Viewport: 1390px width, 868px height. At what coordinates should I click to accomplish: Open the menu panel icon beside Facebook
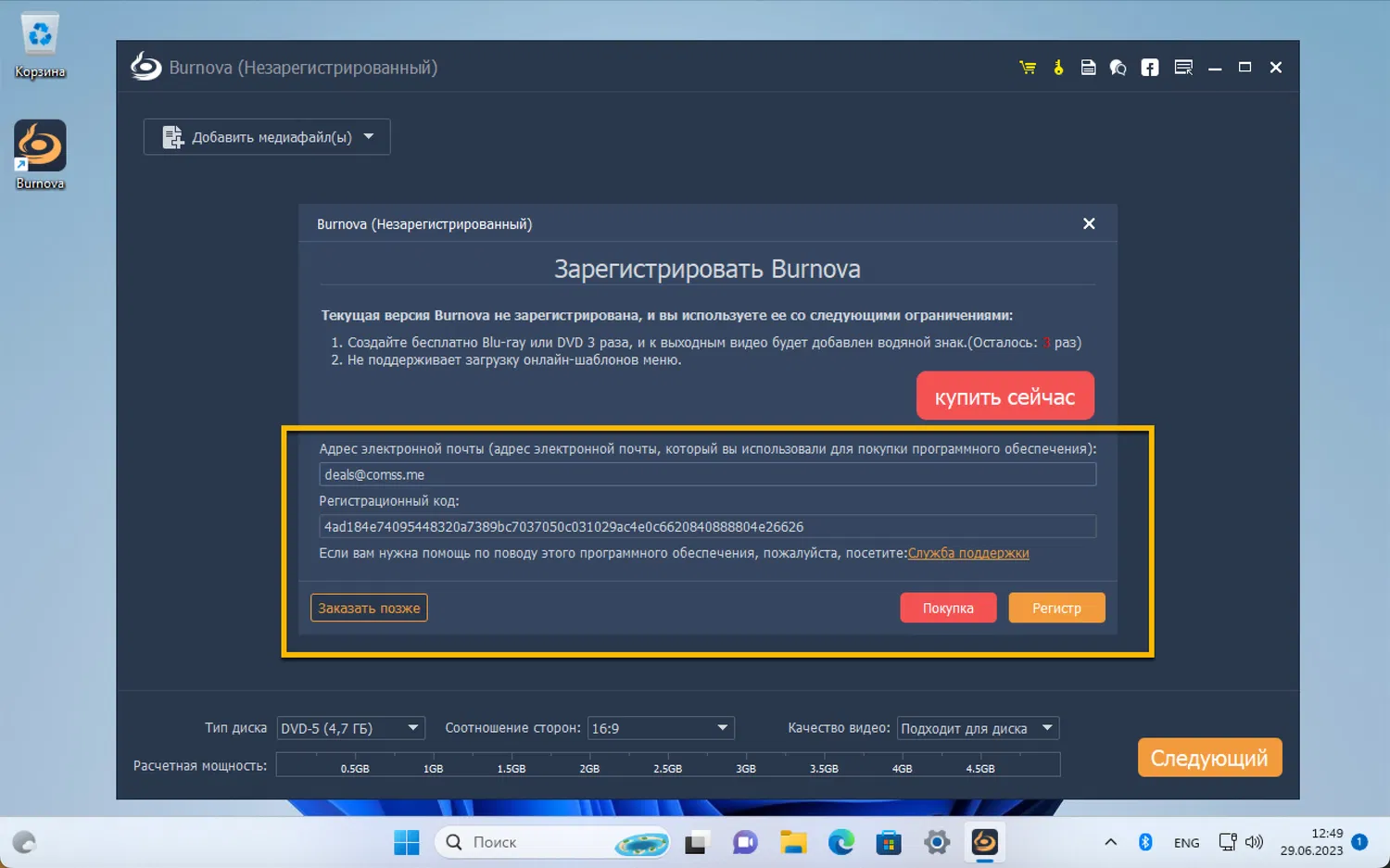(x=1182, y=67)
